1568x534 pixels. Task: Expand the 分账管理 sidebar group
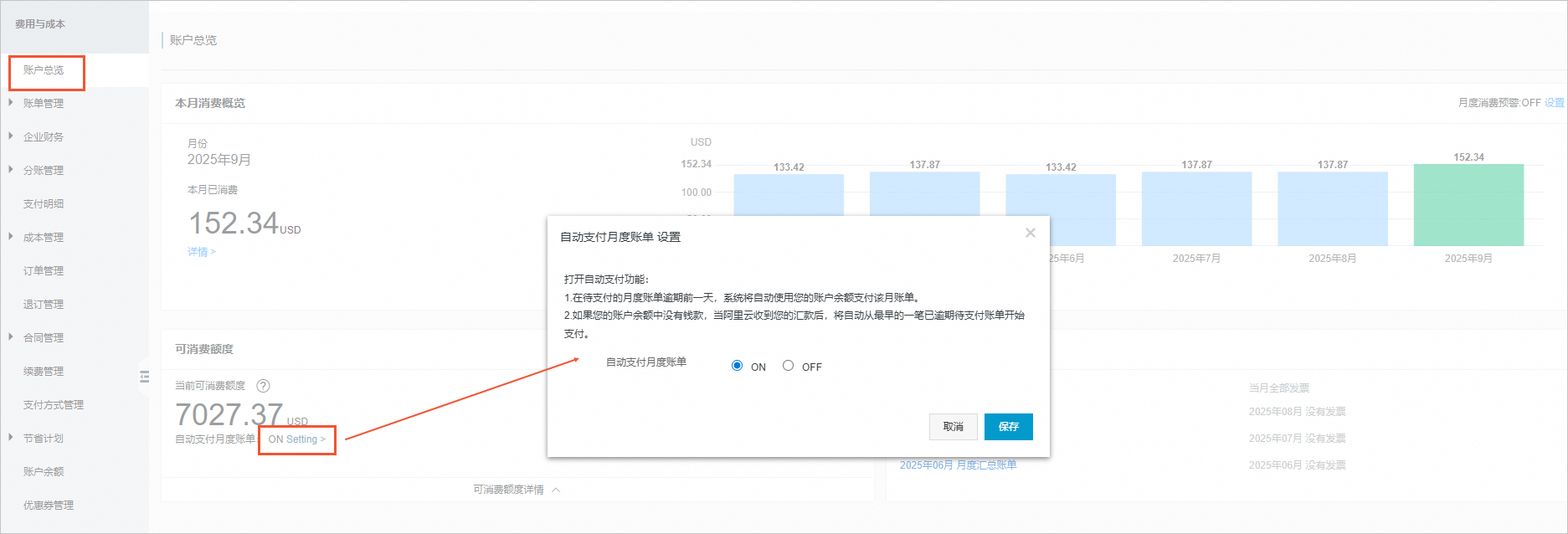(x=11, y=170)
